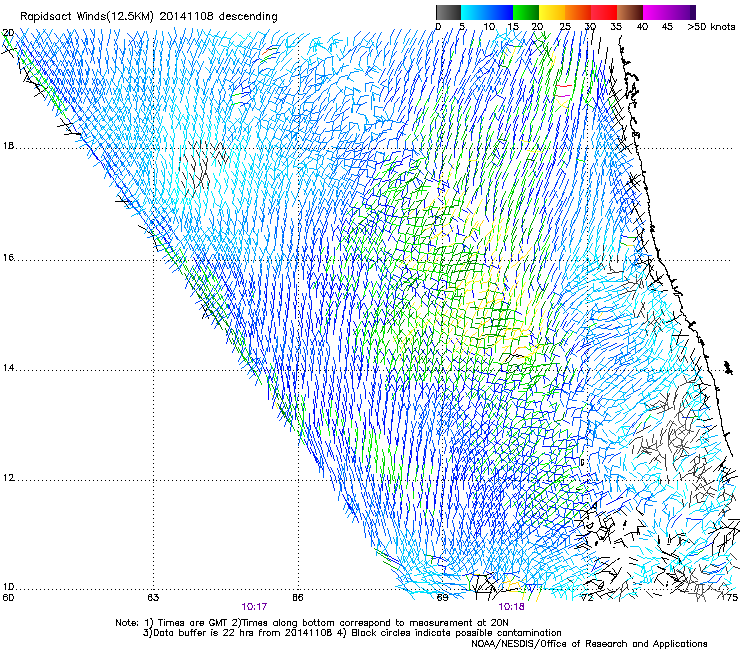Click the '14' latitude label

[8, 368]
